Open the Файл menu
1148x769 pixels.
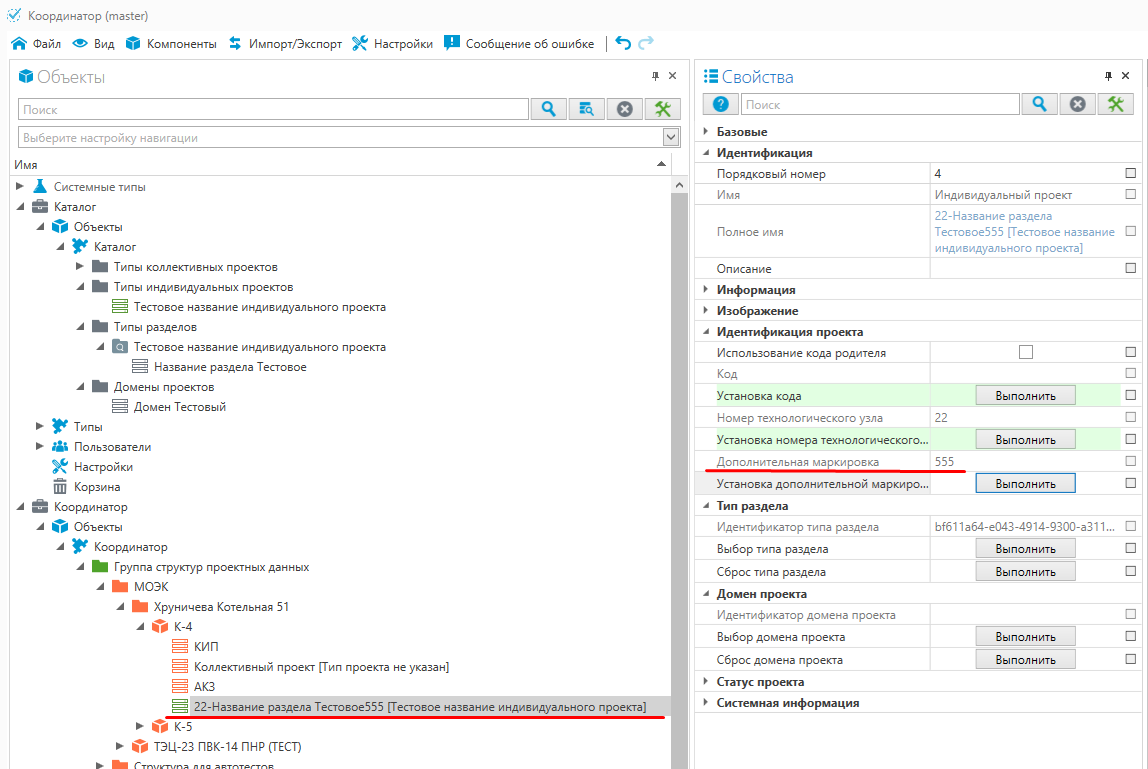36,44
